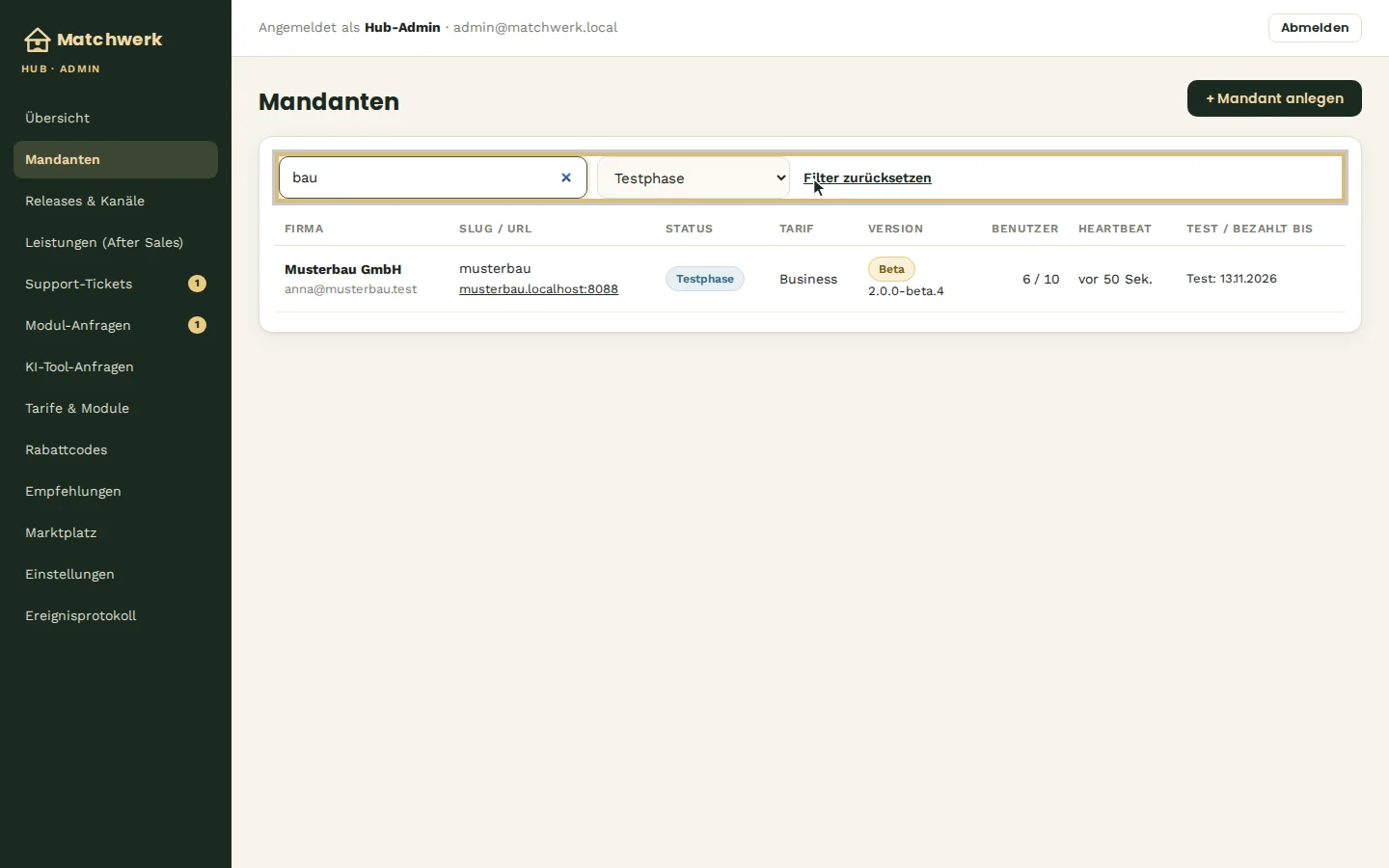Open Modul-Anfragen in the sidebar

[116, 325]
